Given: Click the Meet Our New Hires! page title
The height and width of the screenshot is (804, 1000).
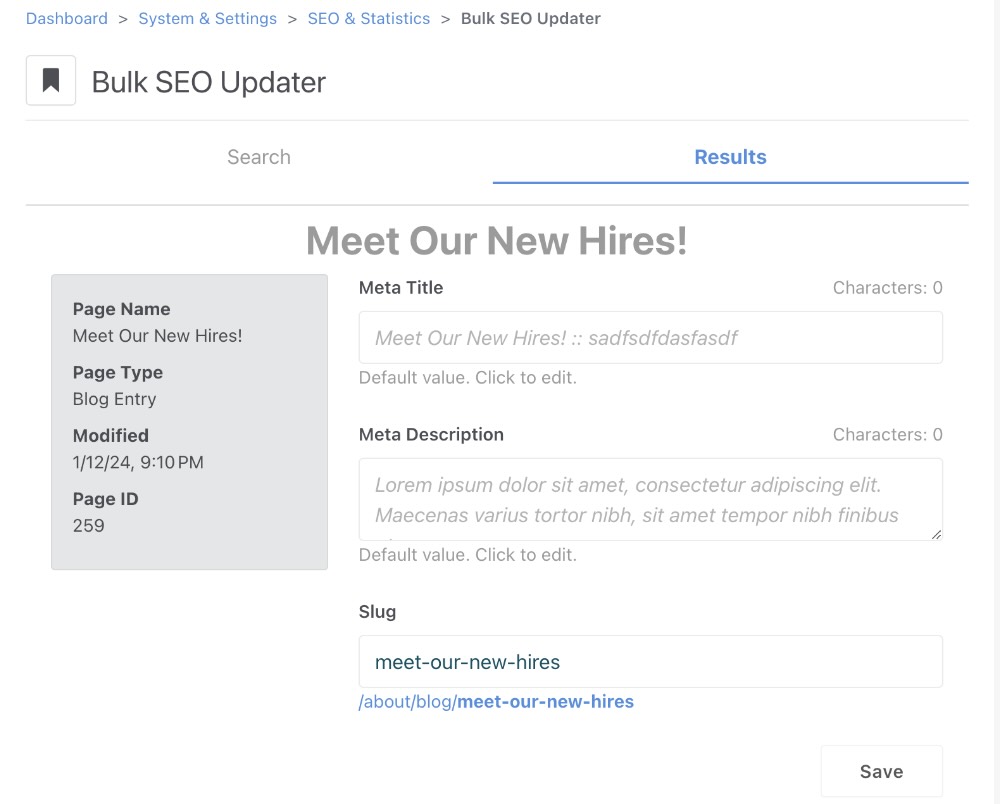Looking at the screenshot, I should click(x=495, y=241).
